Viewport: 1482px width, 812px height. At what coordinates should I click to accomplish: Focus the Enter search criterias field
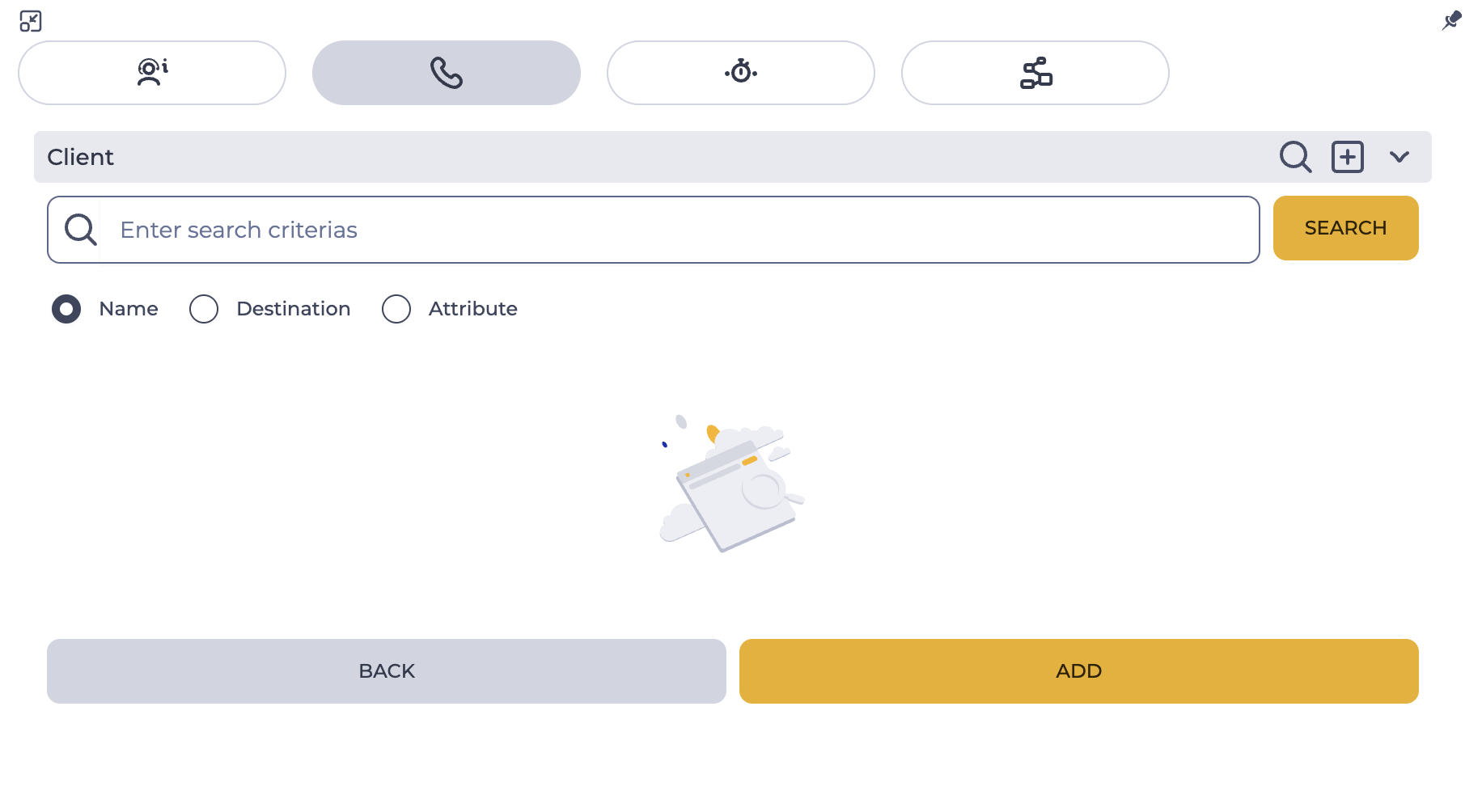point(654,230)
